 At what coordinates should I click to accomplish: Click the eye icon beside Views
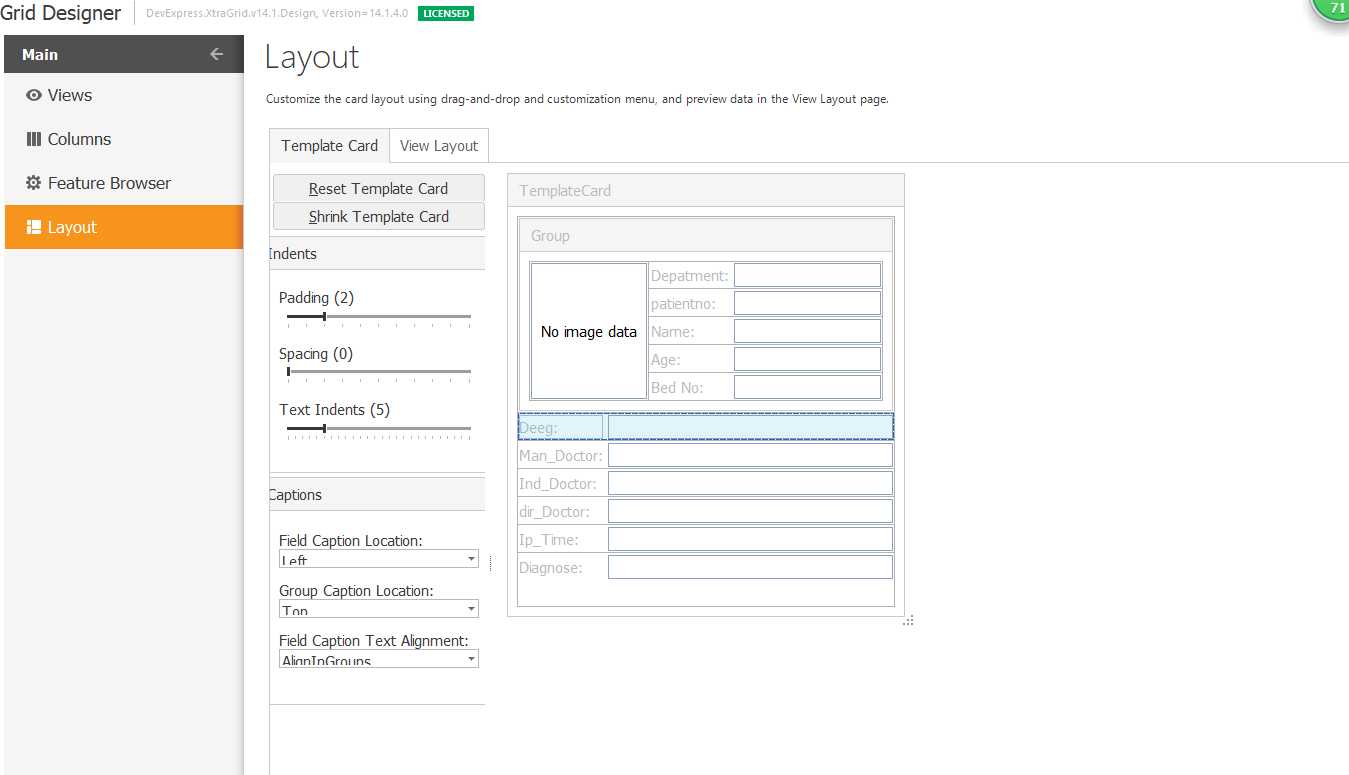[34, 95]
